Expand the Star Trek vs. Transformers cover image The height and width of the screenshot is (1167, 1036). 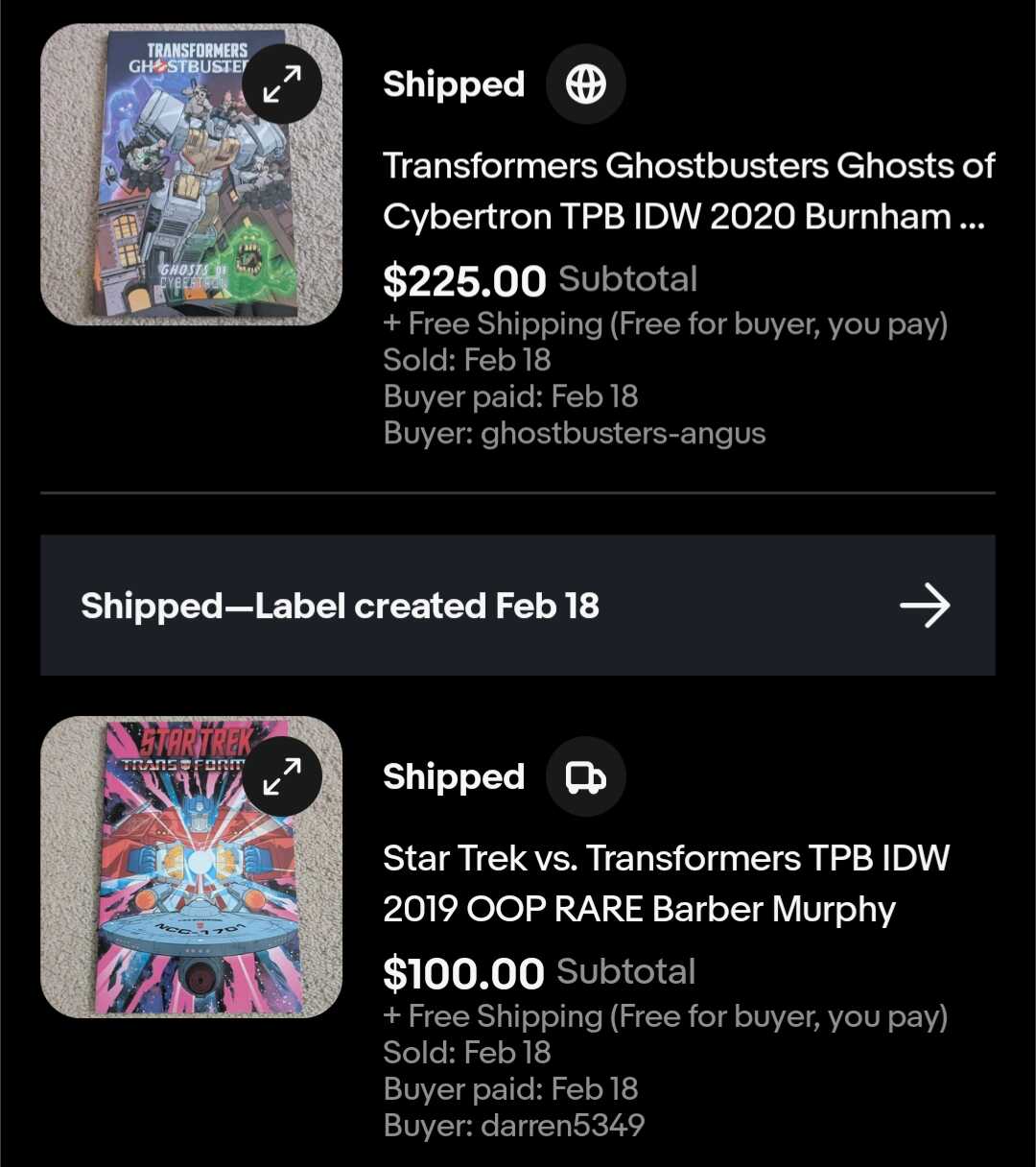click(x=282, y=776)
